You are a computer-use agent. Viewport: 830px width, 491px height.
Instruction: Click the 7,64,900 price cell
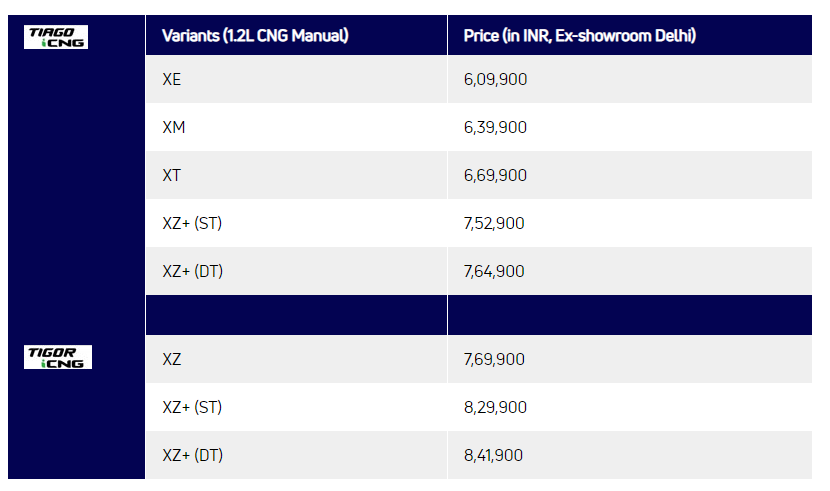(x=494, y=272)
